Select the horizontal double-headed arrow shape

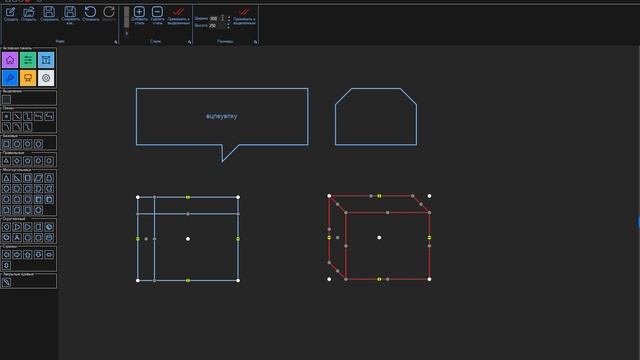tap(49, 255)
